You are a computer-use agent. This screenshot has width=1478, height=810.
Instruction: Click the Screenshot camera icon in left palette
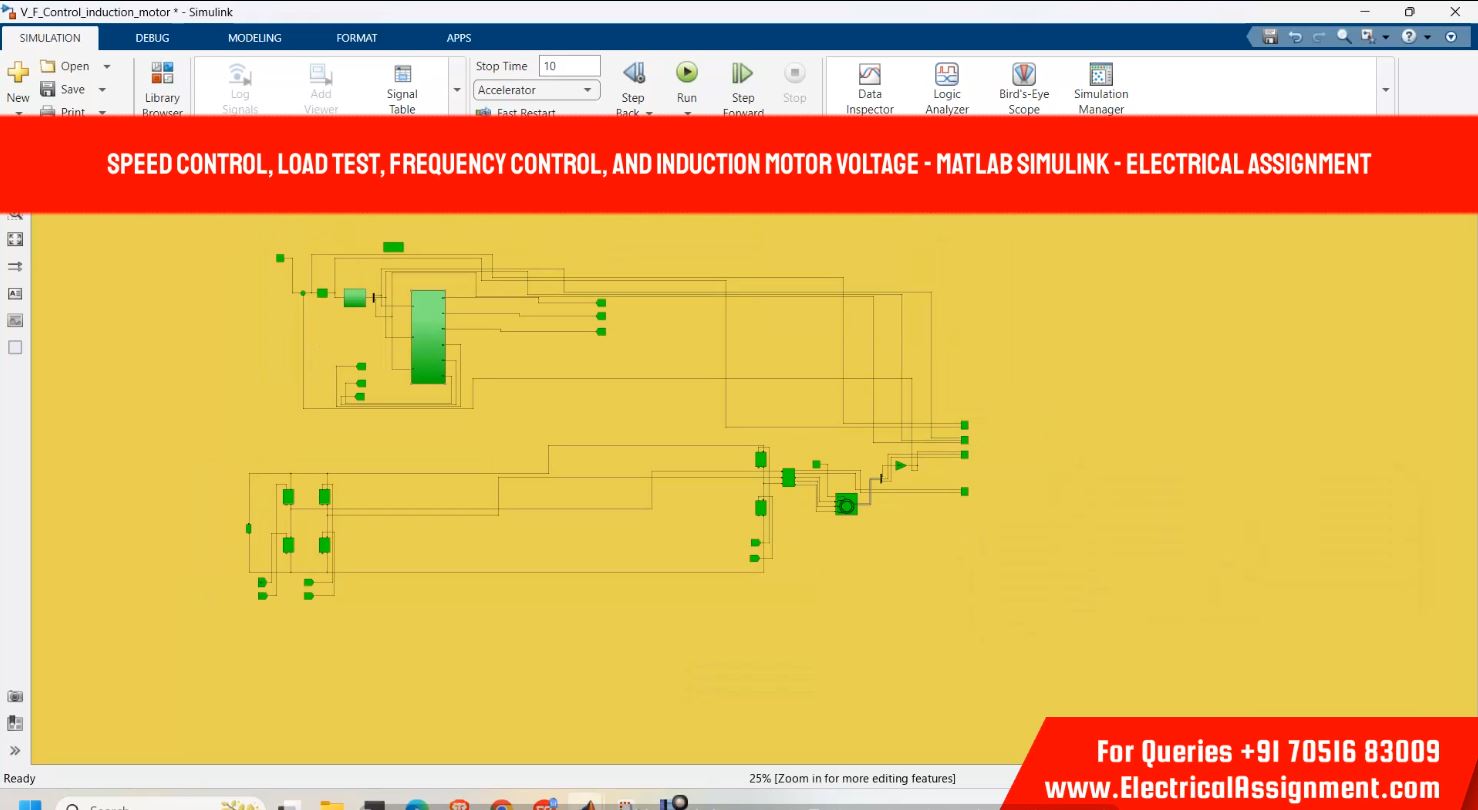(15, 696)
